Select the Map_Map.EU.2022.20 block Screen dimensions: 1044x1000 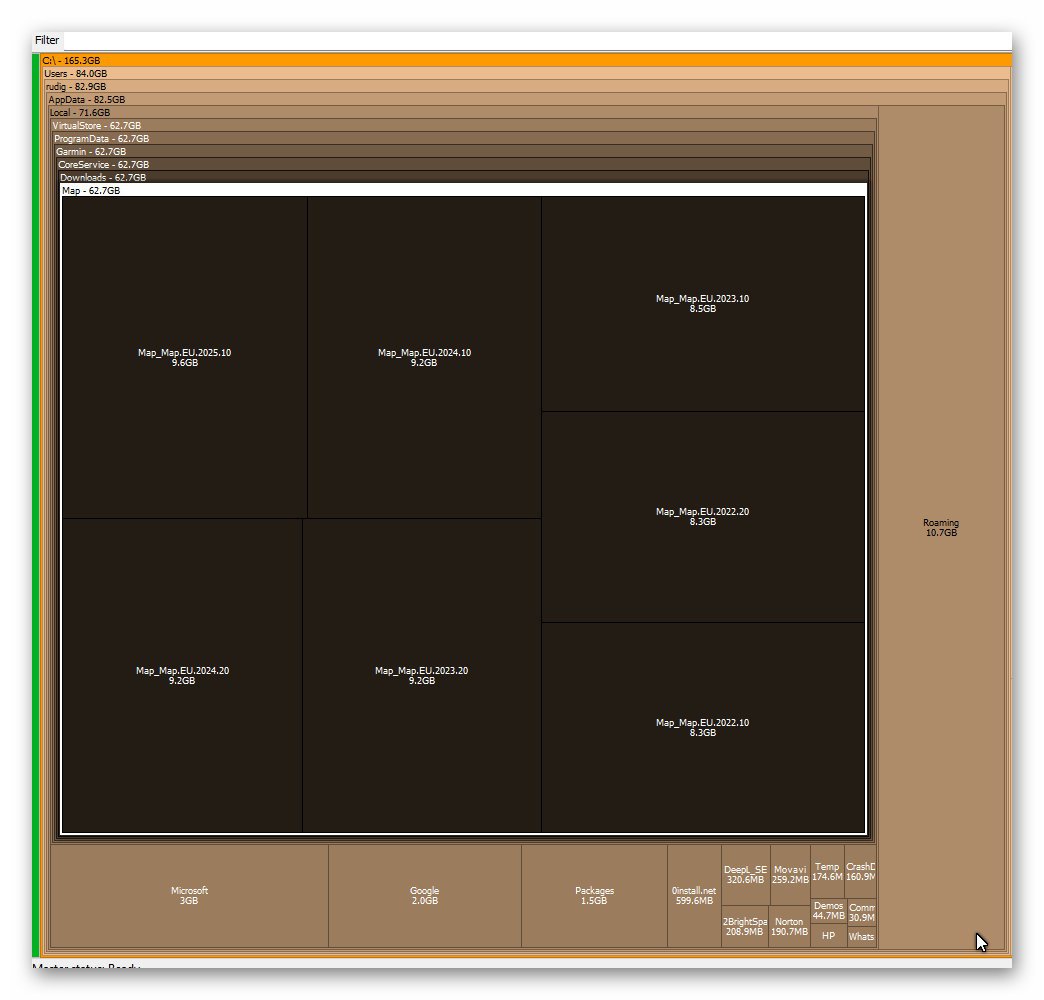[x=702, y=517]
